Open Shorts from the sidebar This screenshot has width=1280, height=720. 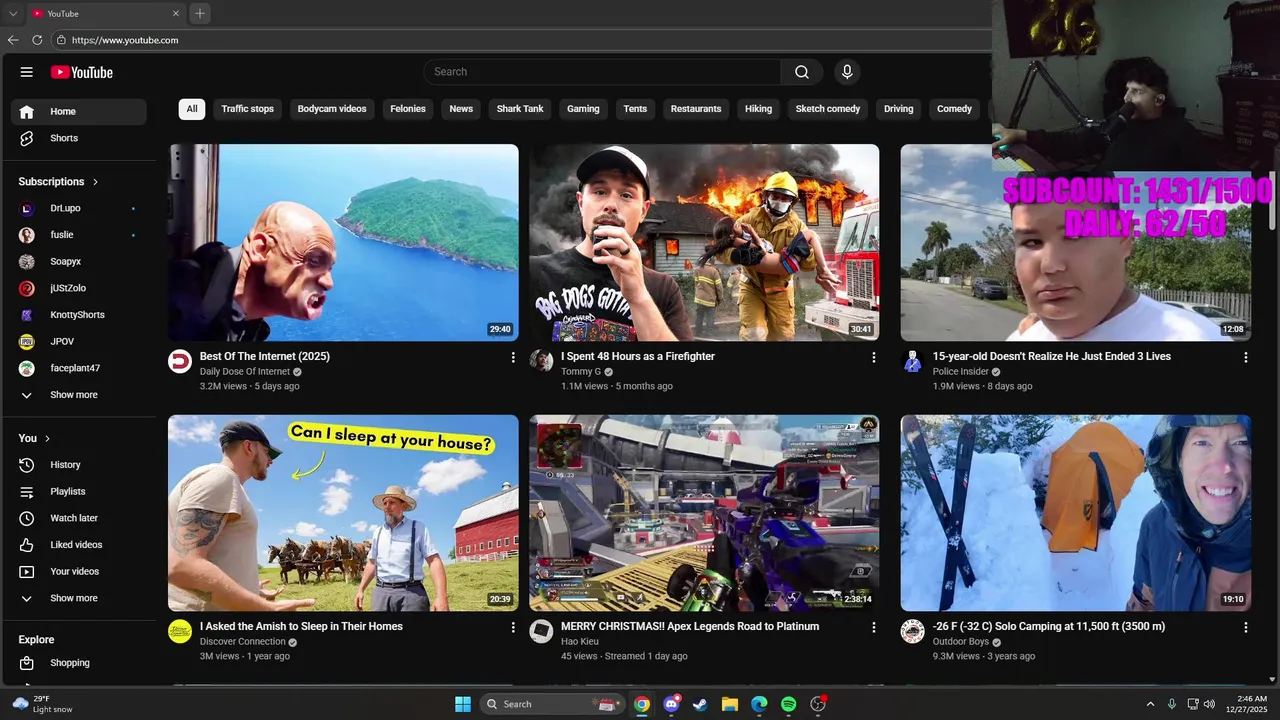click(x=78, y=138)
